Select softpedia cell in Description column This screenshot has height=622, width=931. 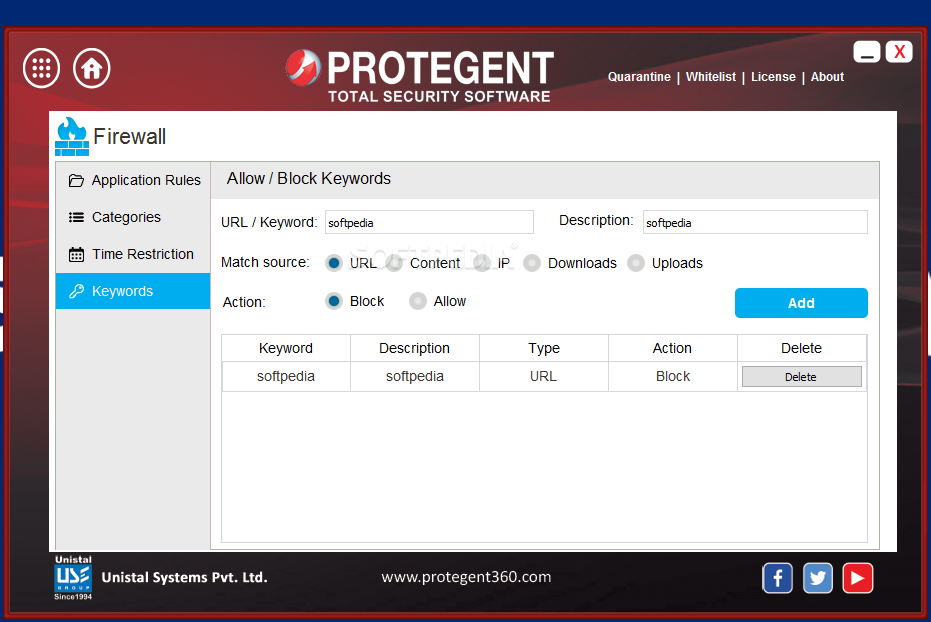[414, 377]
